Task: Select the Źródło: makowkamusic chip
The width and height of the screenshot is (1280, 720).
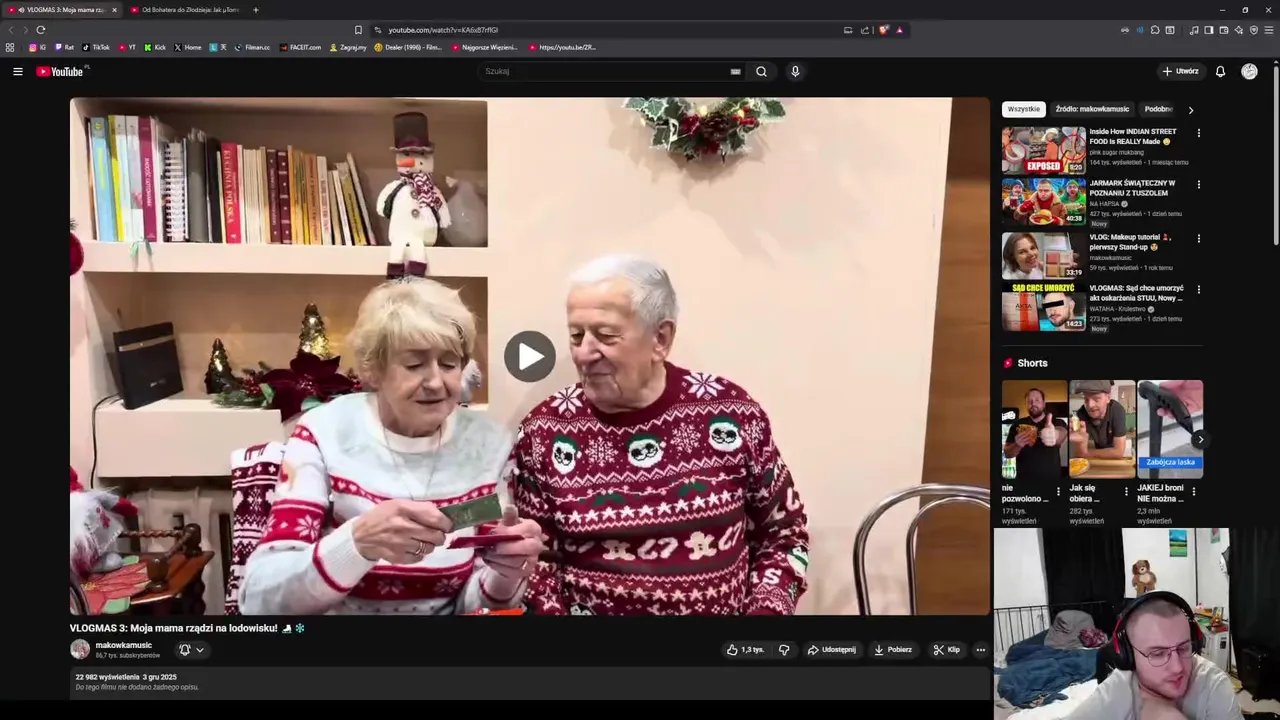Action: point(1092,109)
